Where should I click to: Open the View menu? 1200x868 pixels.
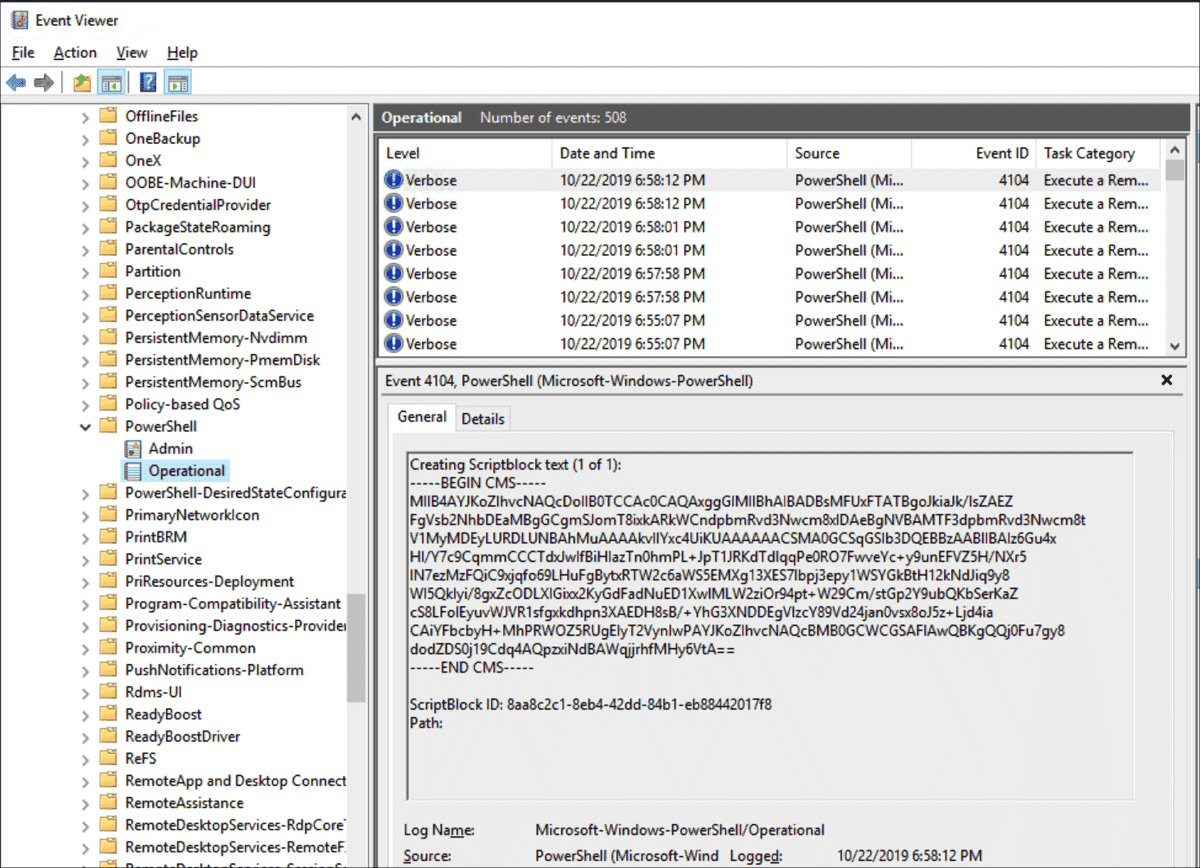point(131,52)
